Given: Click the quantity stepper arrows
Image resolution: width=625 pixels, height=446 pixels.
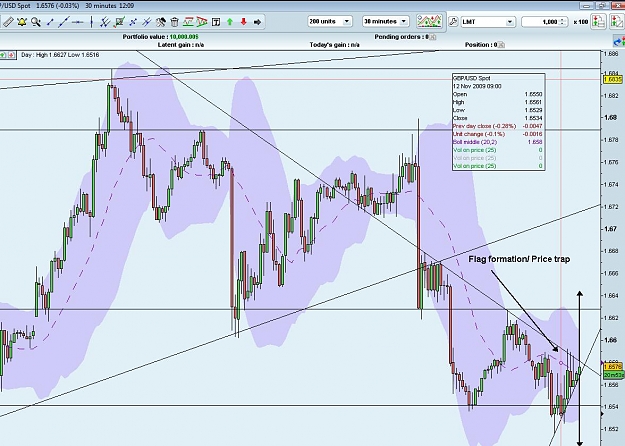Looking at the screenshot, I should (563, 22).
